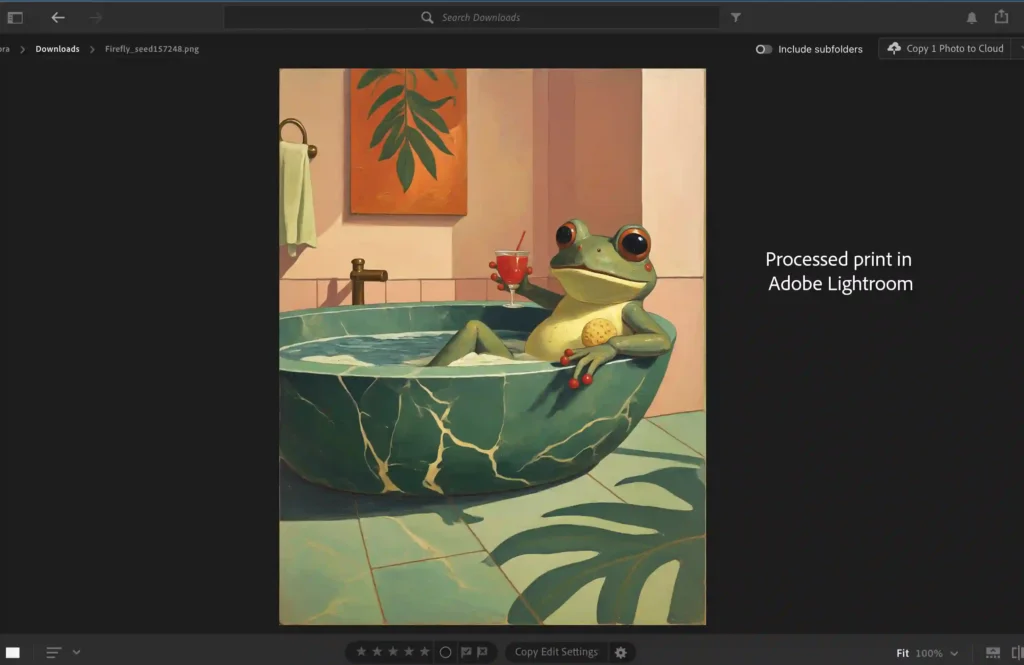Image resolution: width=1024 pixels, height=665 pixels.
Task: Navigate to Downloads breadcrumb folder
Action: (57, 49)
